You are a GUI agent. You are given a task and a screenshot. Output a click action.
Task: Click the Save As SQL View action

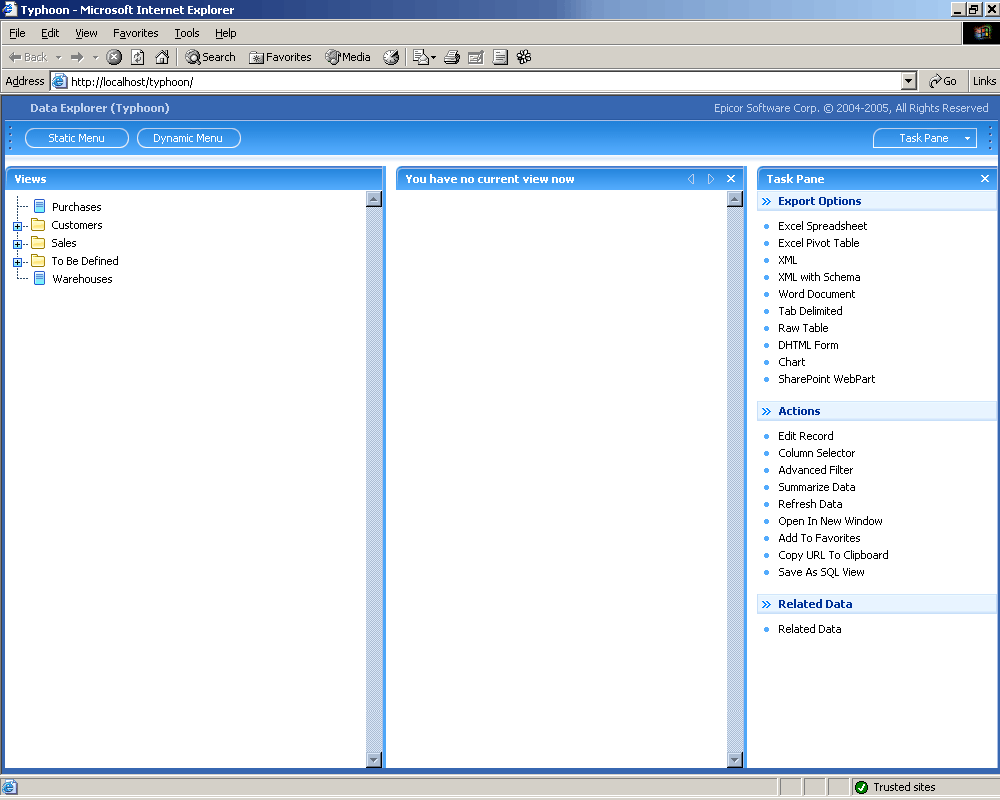821,572
